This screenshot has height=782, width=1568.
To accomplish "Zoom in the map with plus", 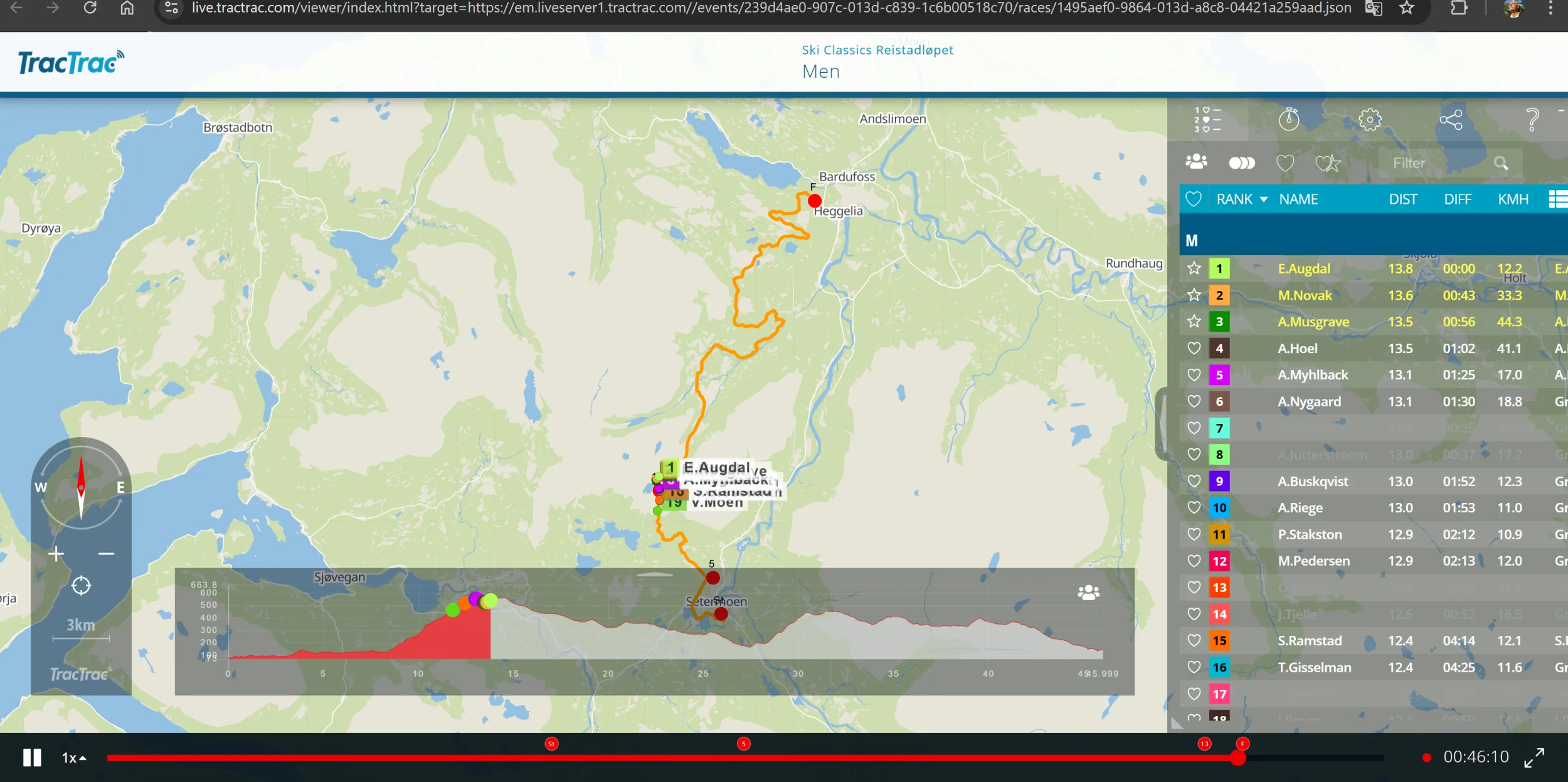I will coord(56,554).
